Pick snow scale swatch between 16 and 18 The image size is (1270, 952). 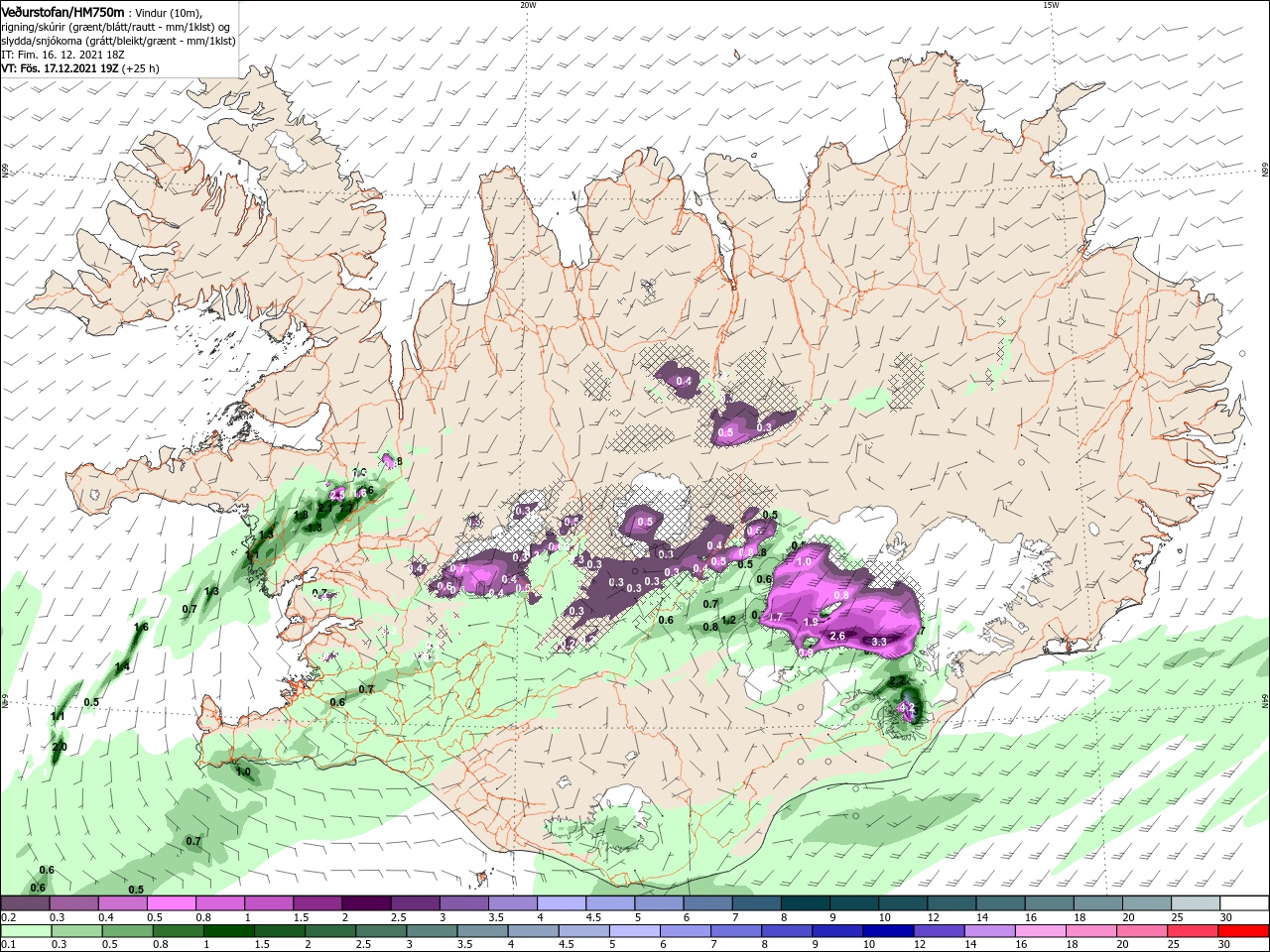[1051, 902]
